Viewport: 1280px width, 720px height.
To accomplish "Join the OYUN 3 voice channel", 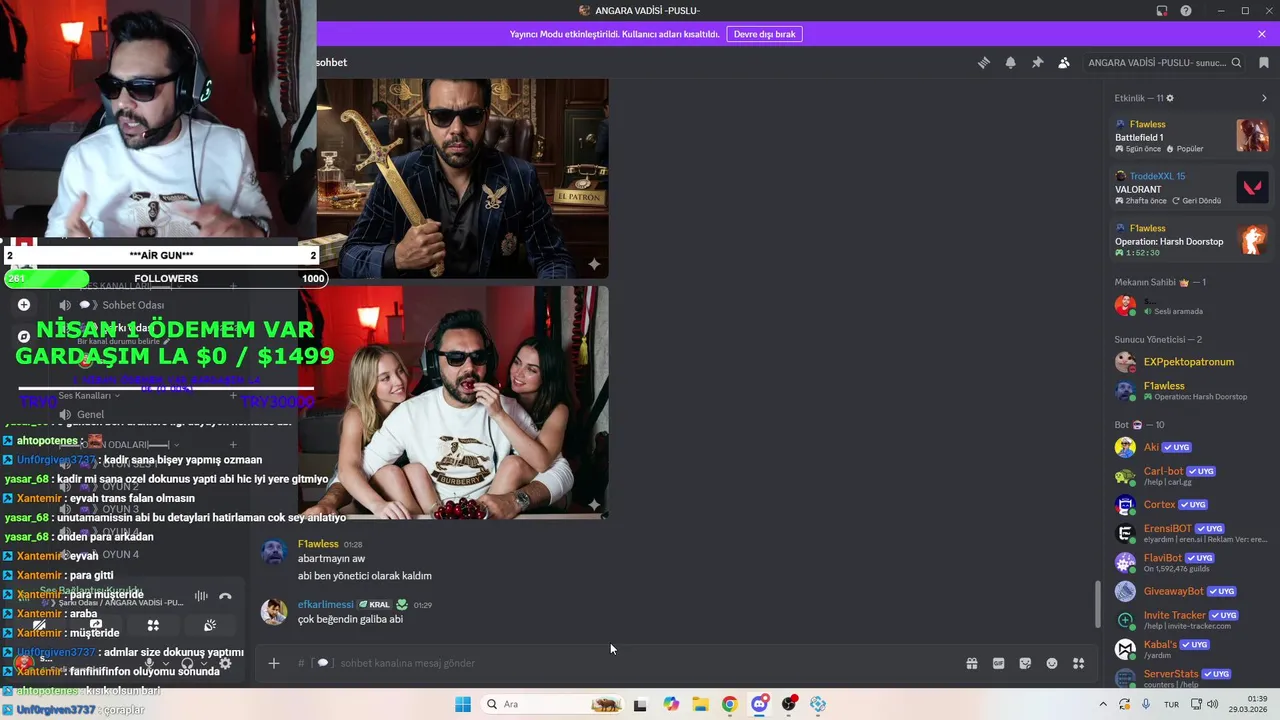I will pyautogui.click(x=121, y=509).
